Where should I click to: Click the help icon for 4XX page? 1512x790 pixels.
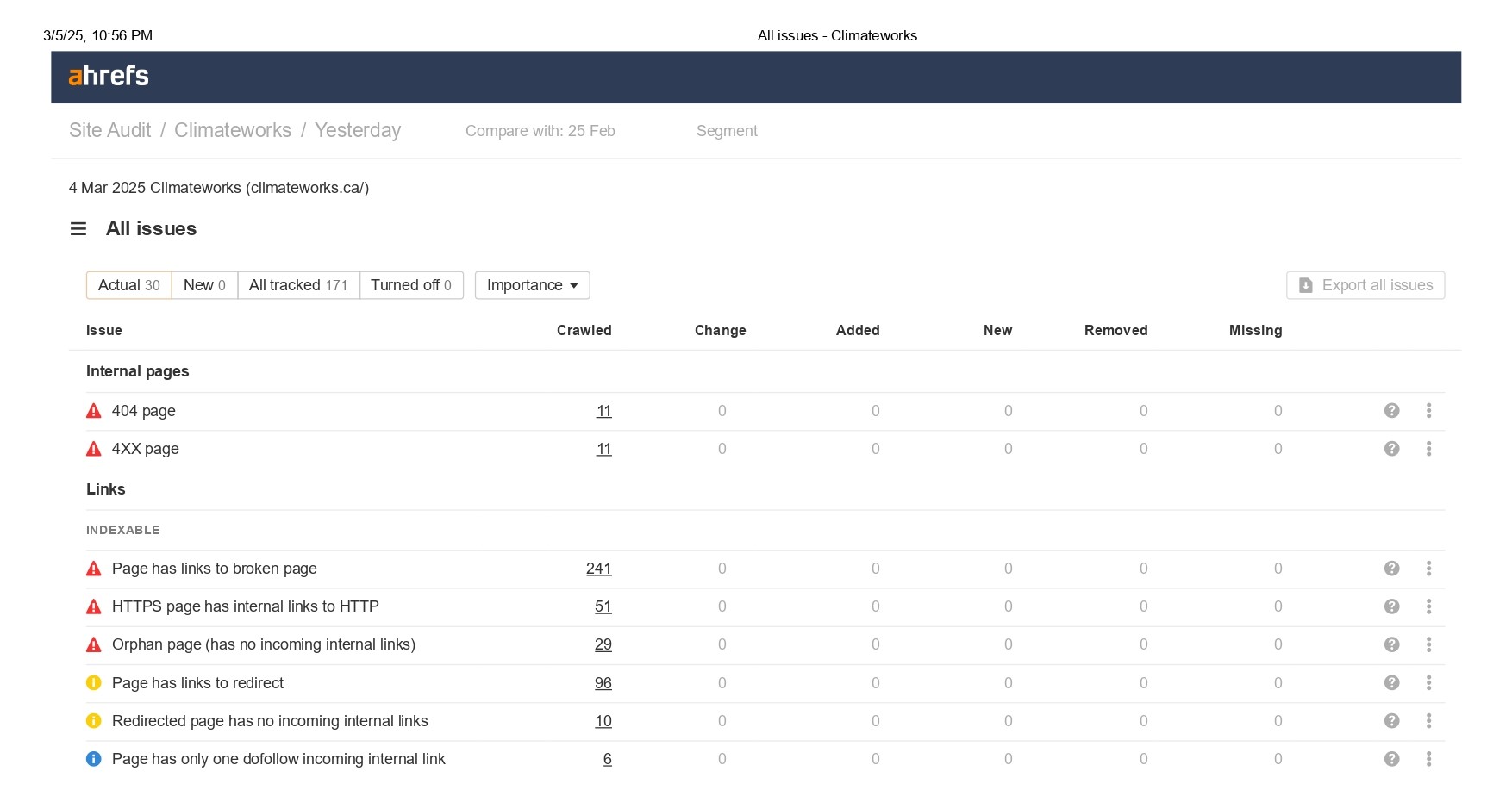click(x=1391, y=449)
